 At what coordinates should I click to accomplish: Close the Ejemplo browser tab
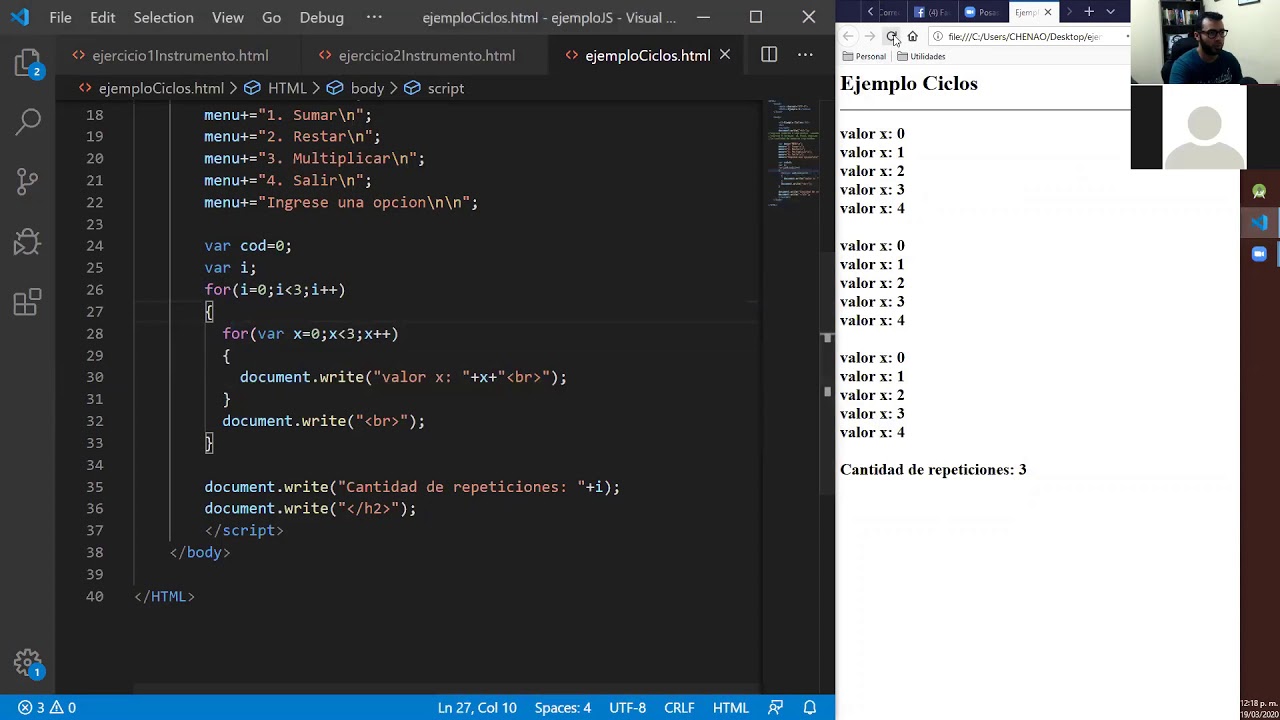1048,12
